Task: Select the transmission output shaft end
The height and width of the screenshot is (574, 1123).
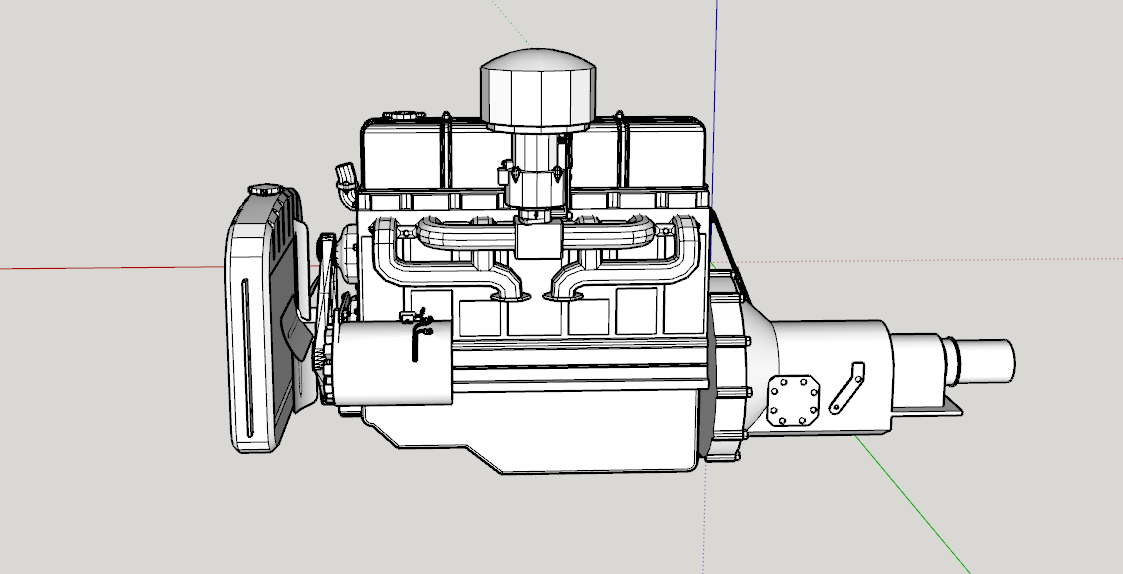Action: tap(988, 361)
